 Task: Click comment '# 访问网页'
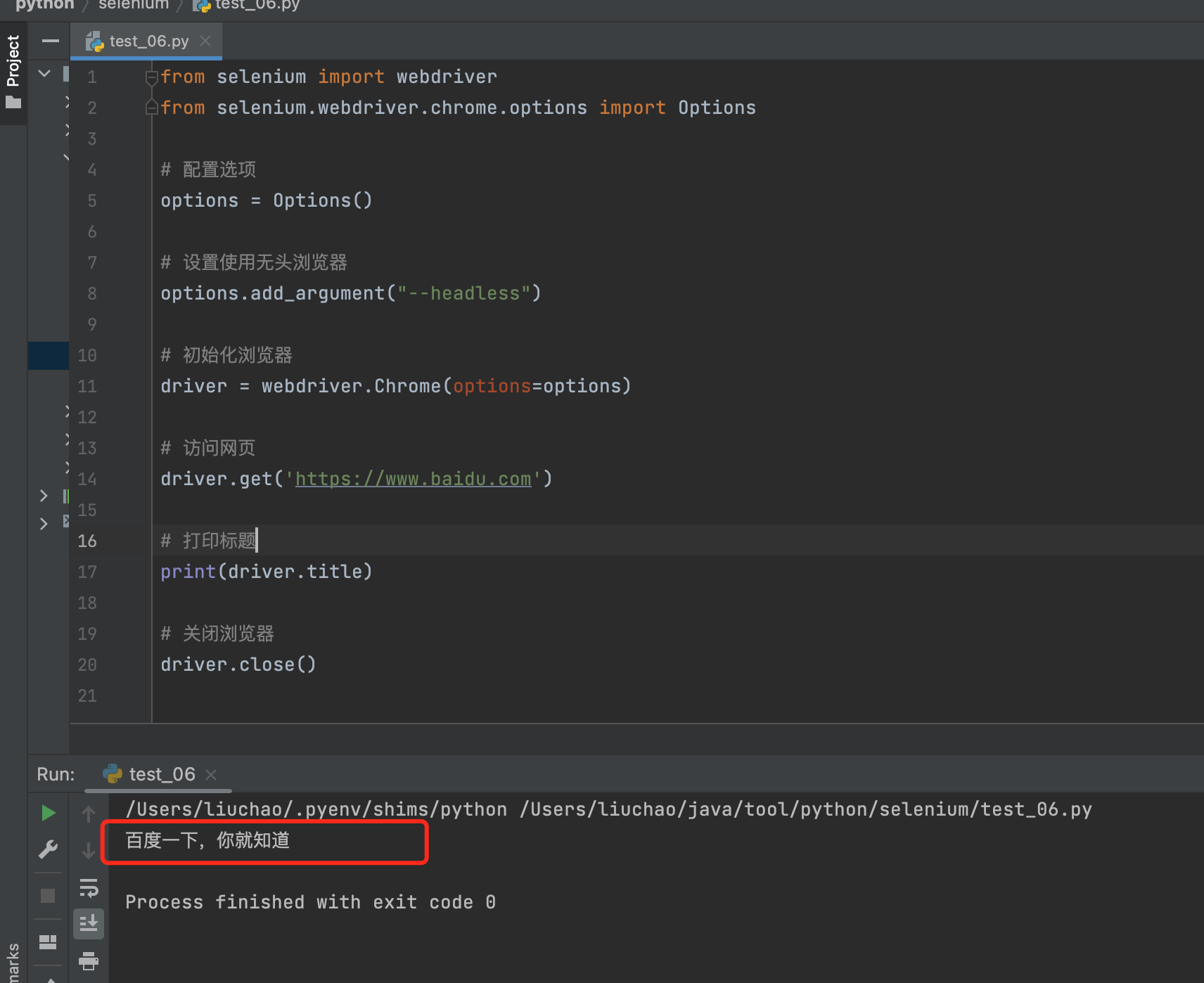click(x=208, y=448)
